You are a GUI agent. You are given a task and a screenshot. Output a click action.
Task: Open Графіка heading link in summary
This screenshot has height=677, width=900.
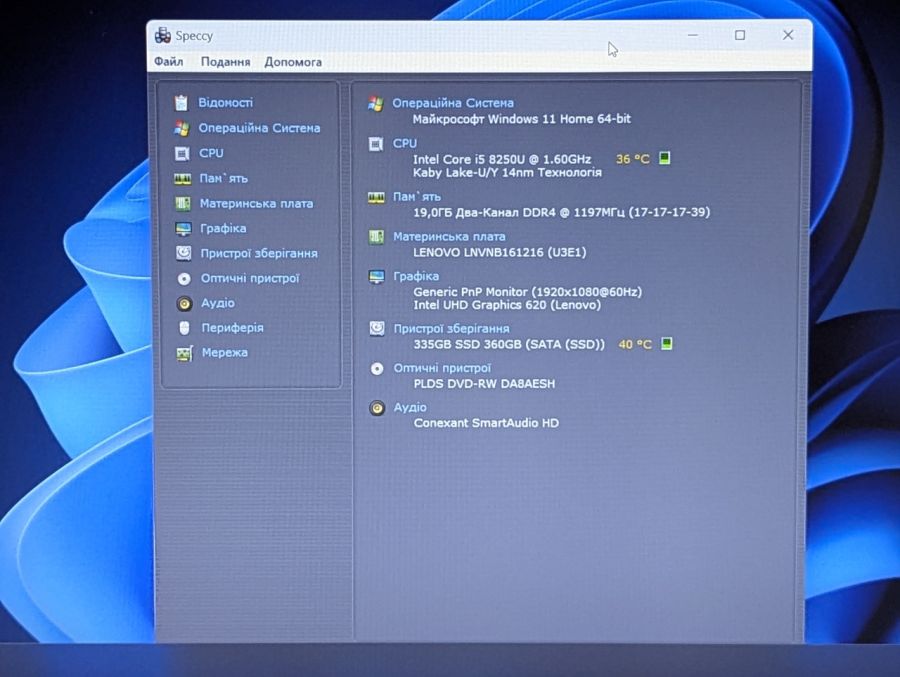[416, 276]
